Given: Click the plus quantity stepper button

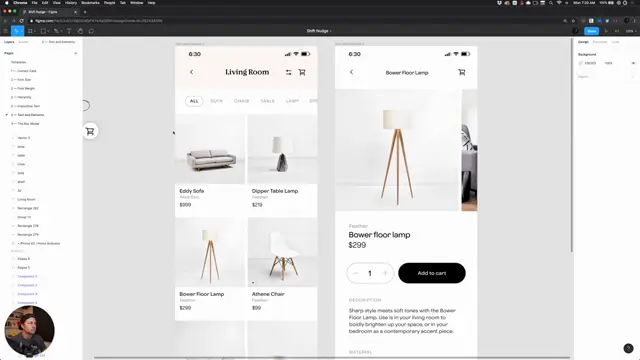Looking at the screenshot, I should pyautogui.click(x=385, y=273).
